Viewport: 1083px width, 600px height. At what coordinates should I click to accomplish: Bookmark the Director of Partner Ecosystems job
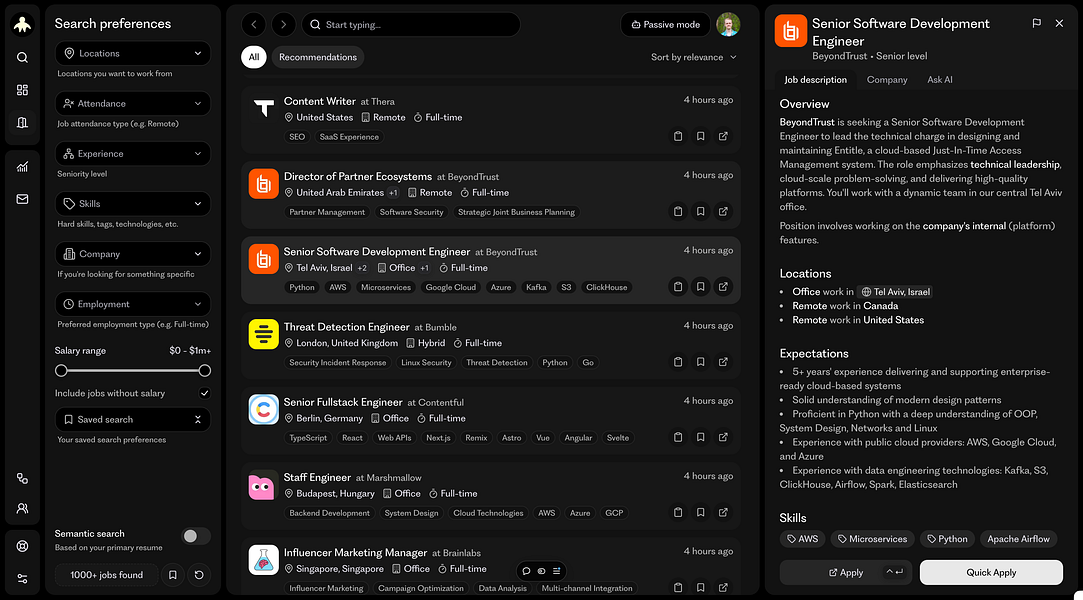click(x=700, y=211)
